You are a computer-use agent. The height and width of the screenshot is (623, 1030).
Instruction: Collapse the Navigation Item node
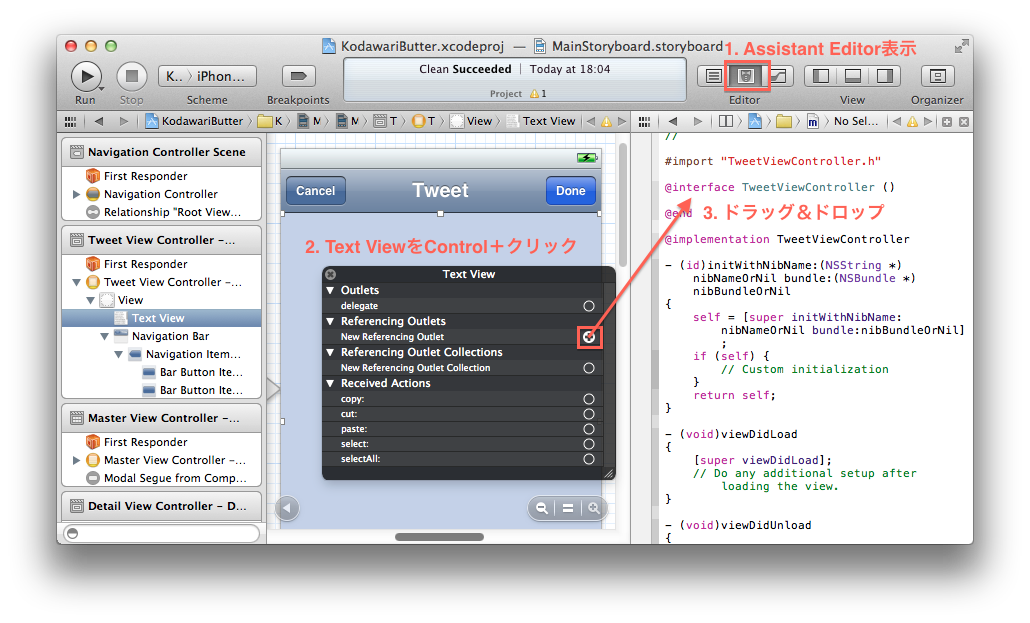[119, 354]
